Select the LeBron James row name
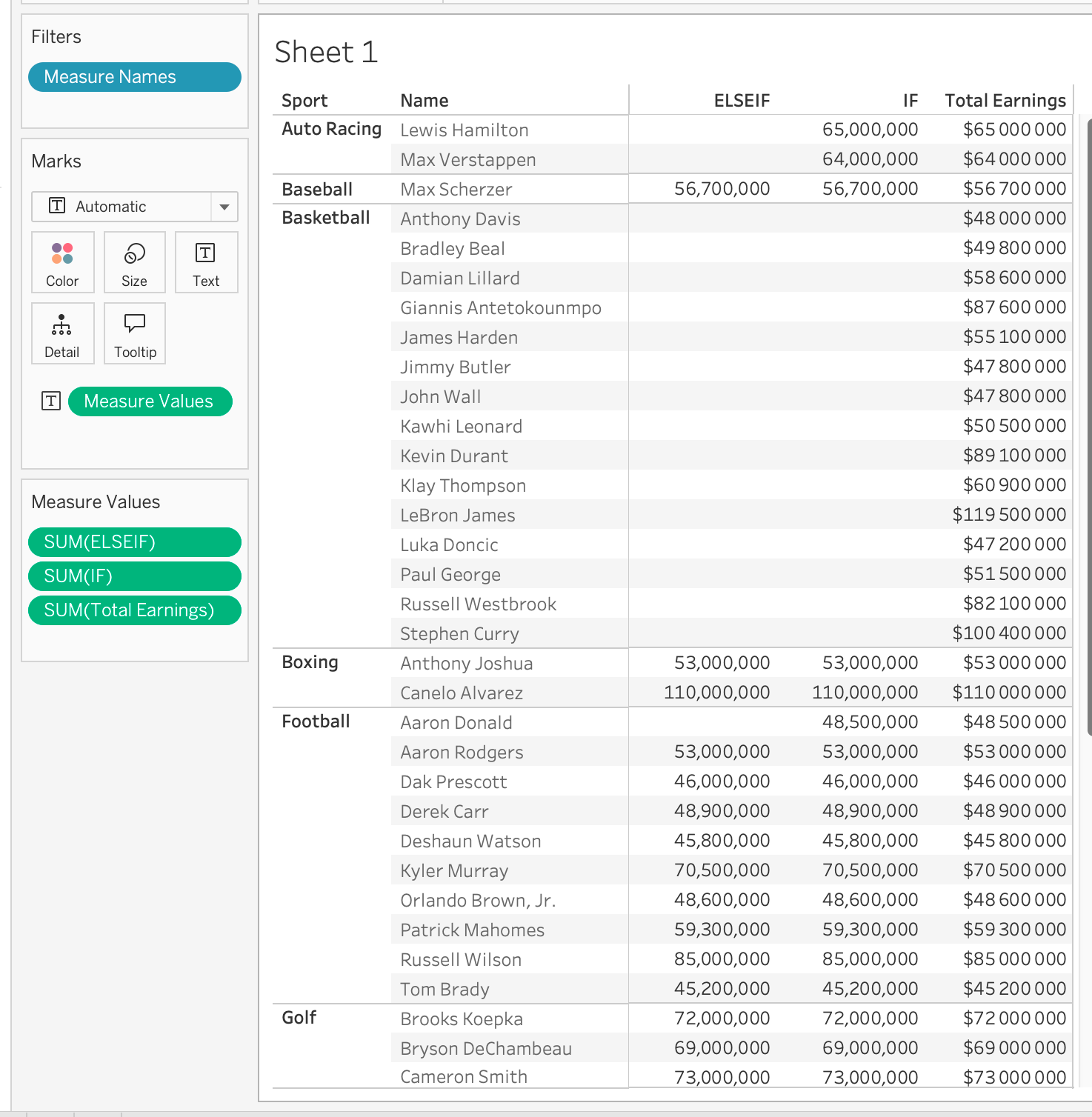The image size is (1092, 1117). 458,516
